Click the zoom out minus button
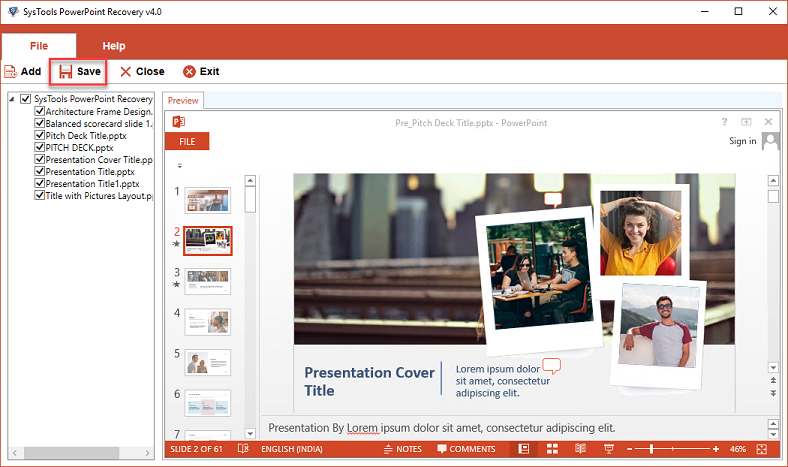 click(x=629, y=449)
